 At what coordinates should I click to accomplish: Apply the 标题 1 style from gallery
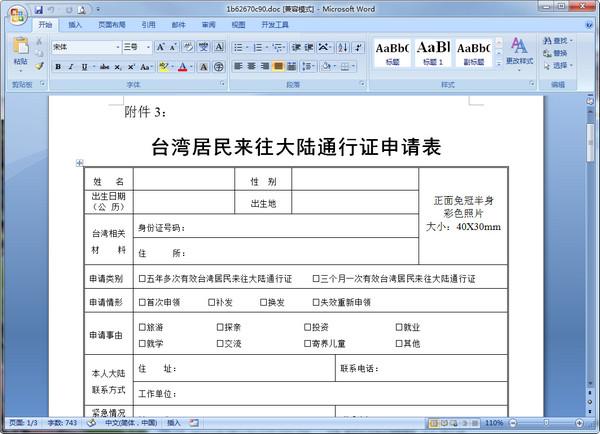pos(433,53)
